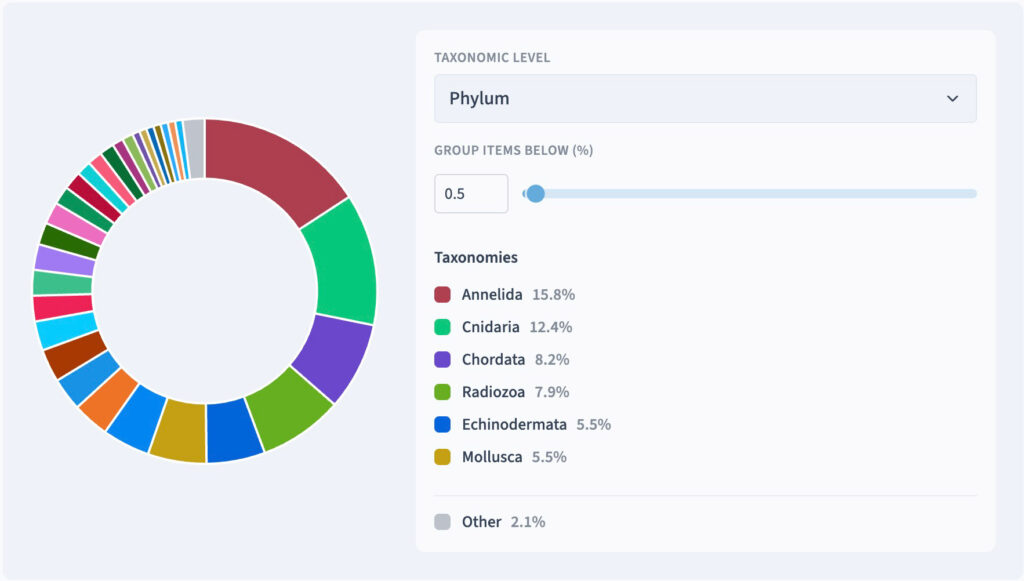Screen dimensions: 1024x581
Task: Click the purple Chordata donut segment
Action: (334, 356)
